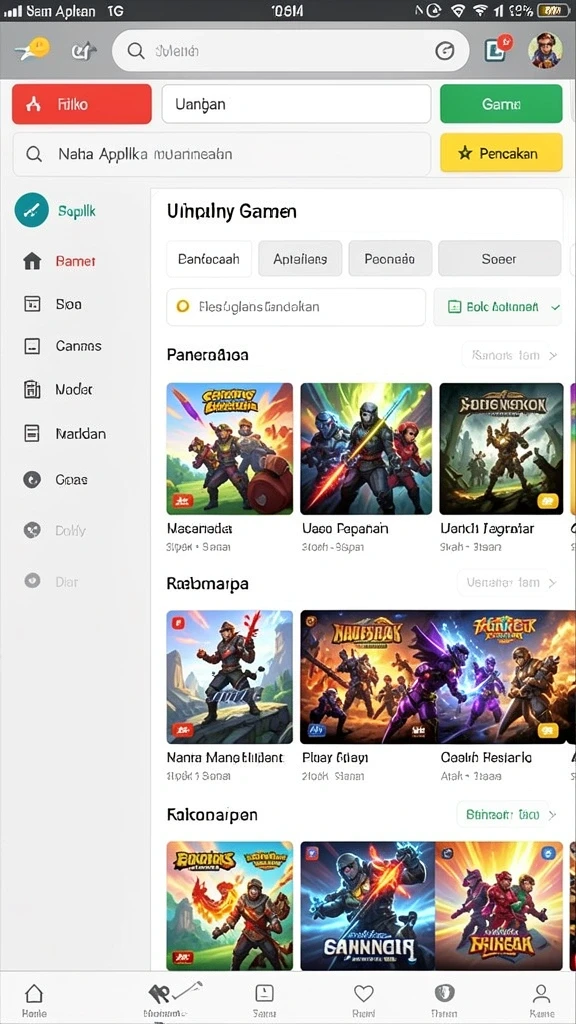Click the yellow Pencakan star button
Screen dimensions: 576x1024
501,153
